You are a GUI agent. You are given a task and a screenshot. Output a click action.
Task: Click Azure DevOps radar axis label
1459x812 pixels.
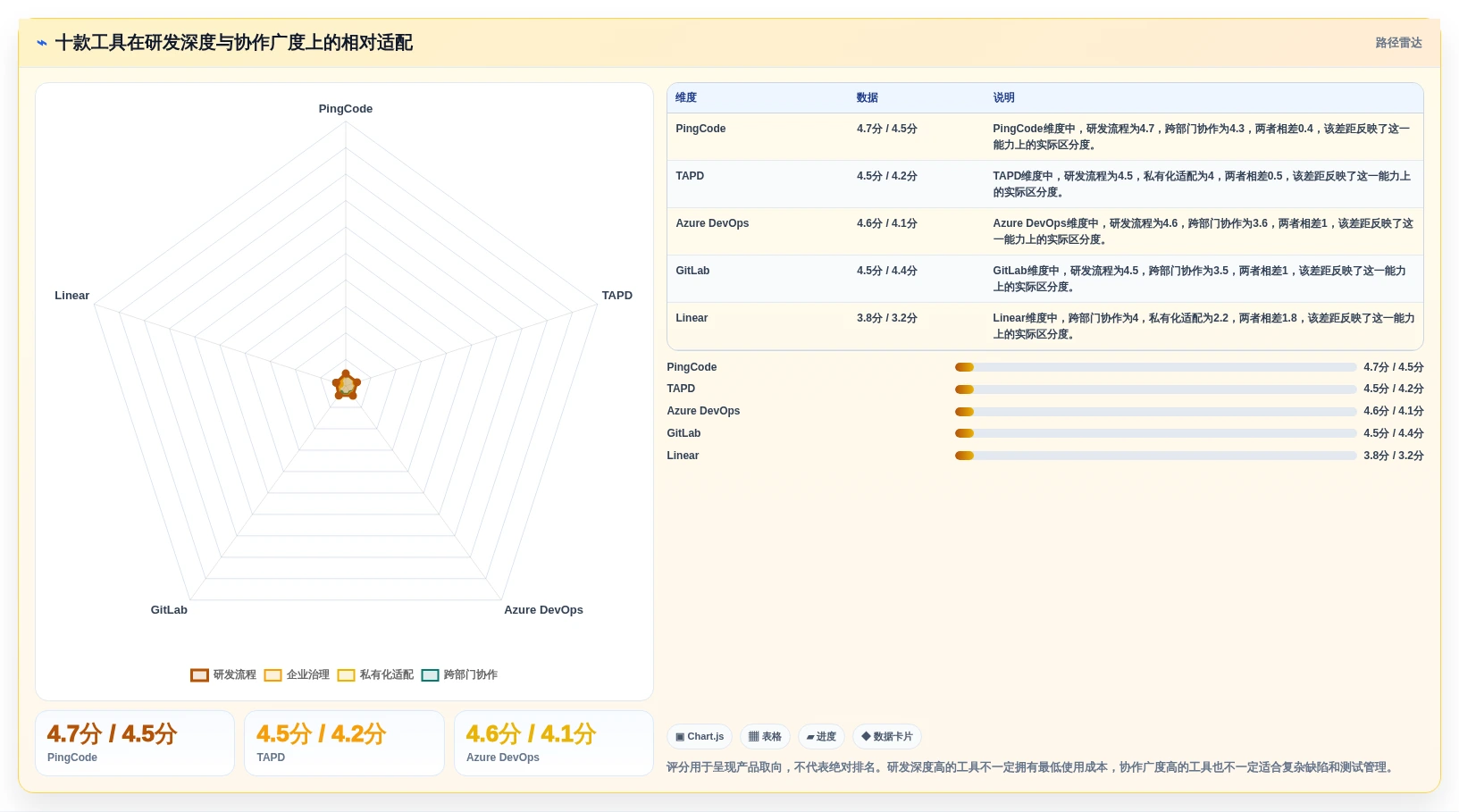pyautogui.click(x=543, y=610)
